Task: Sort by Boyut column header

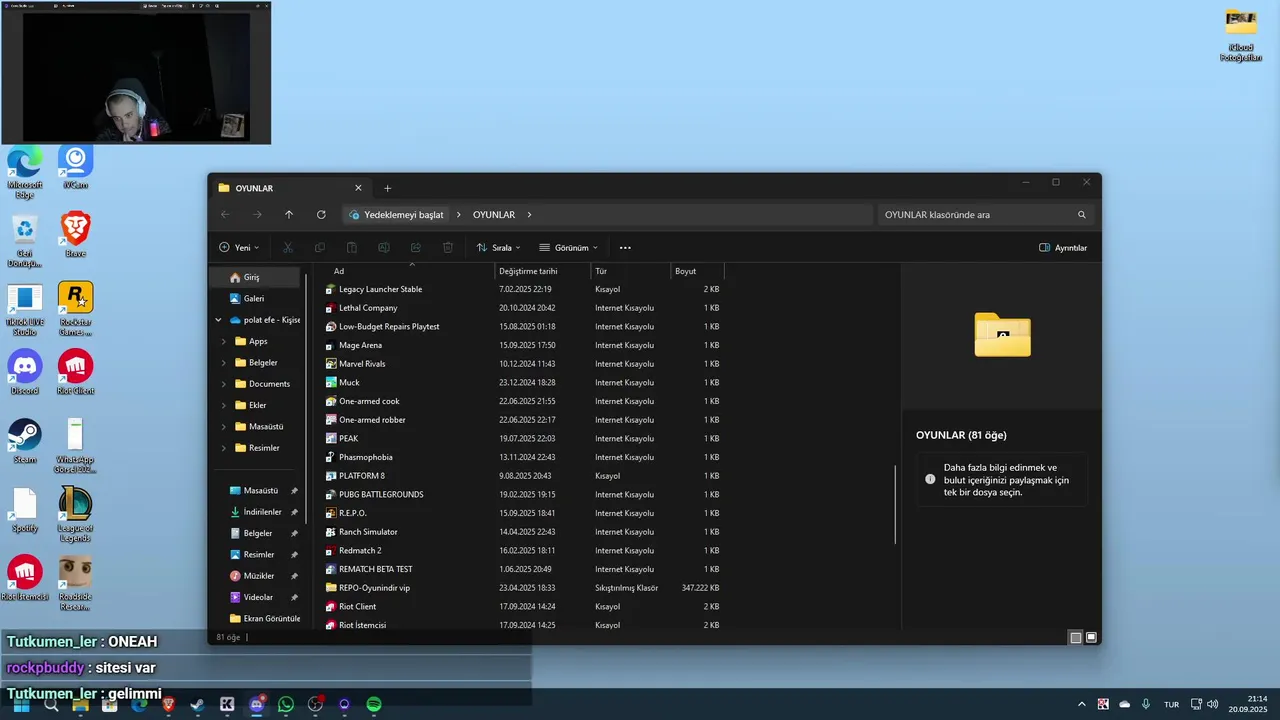Action: coord(697,271)
